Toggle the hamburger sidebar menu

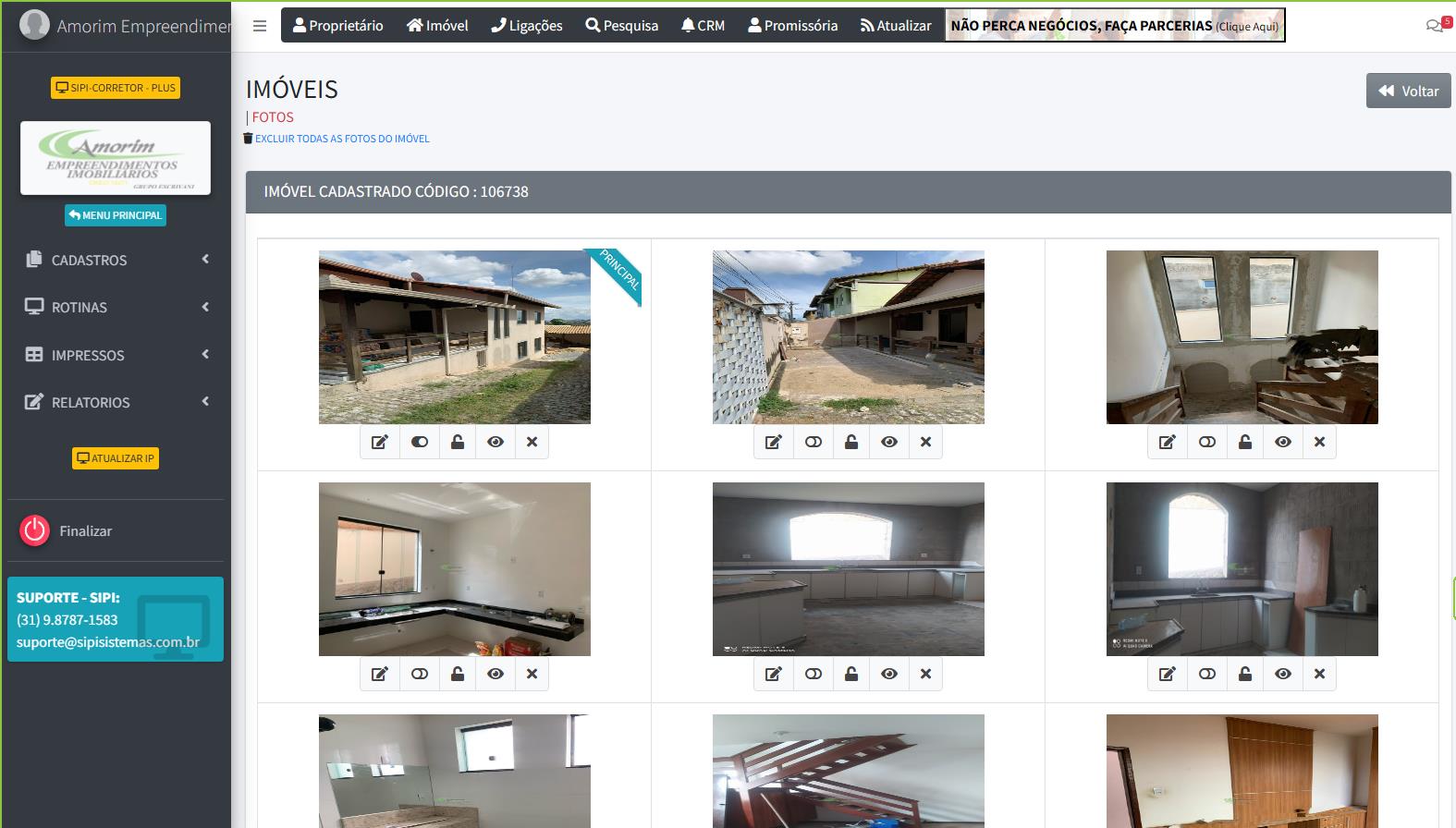[260, 26]
